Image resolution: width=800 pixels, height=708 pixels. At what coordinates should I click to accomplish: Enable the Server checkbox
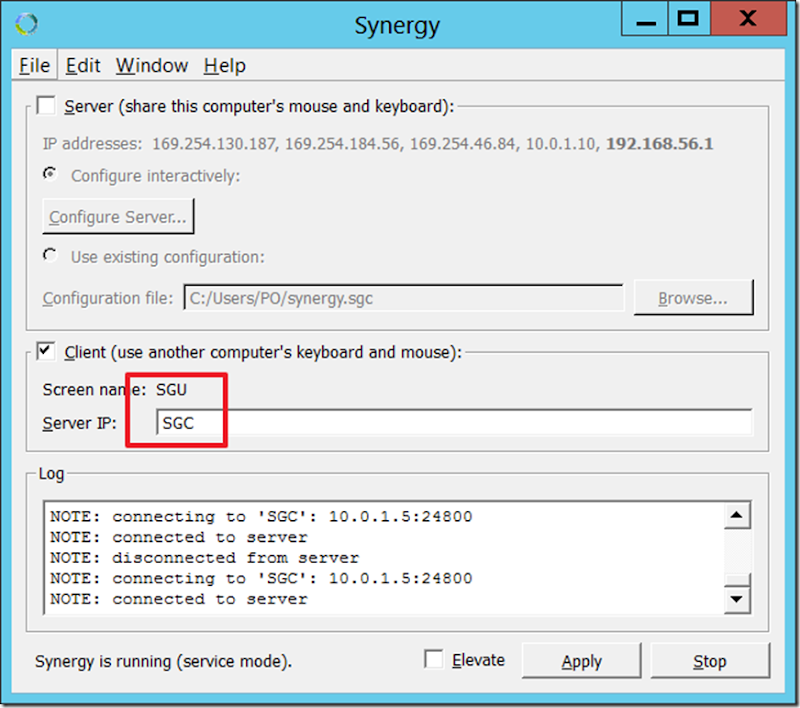pyautogui.click(x=47, y=105)
